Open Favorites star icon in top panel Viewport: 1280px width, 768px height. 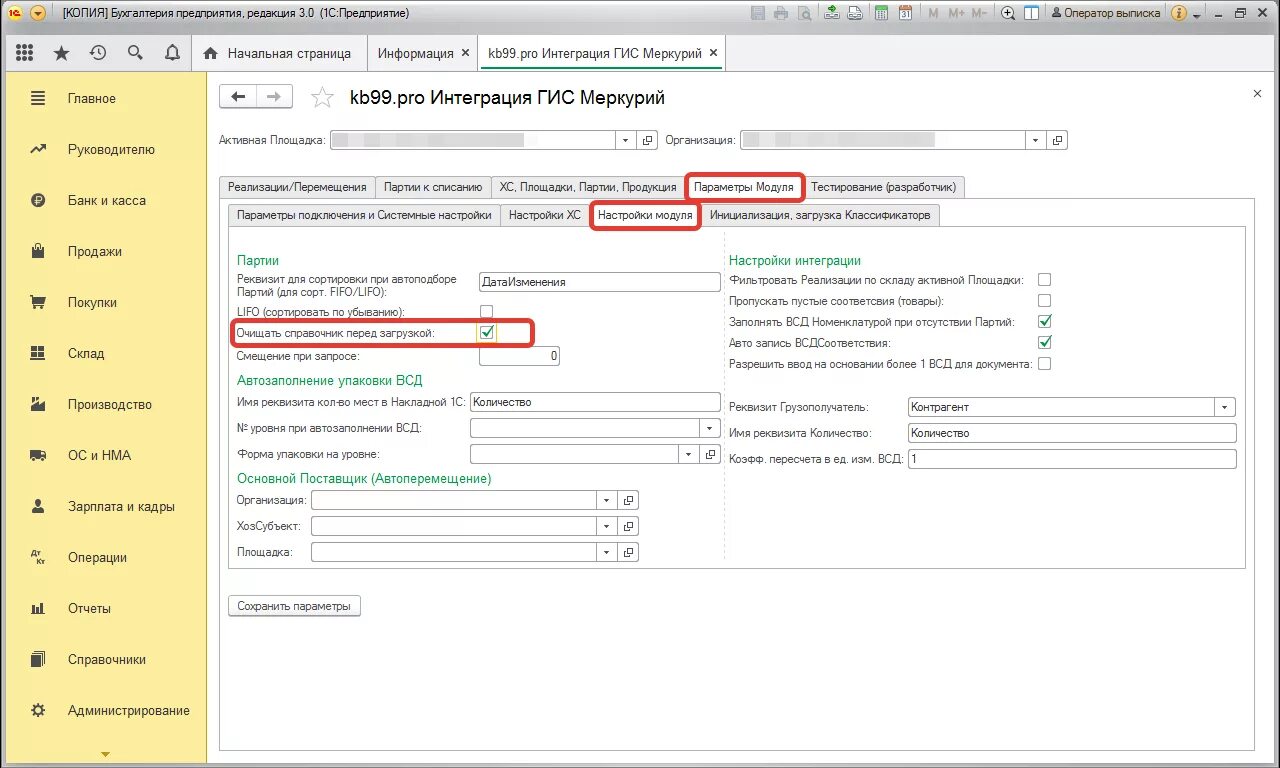(x=62, y=53)
